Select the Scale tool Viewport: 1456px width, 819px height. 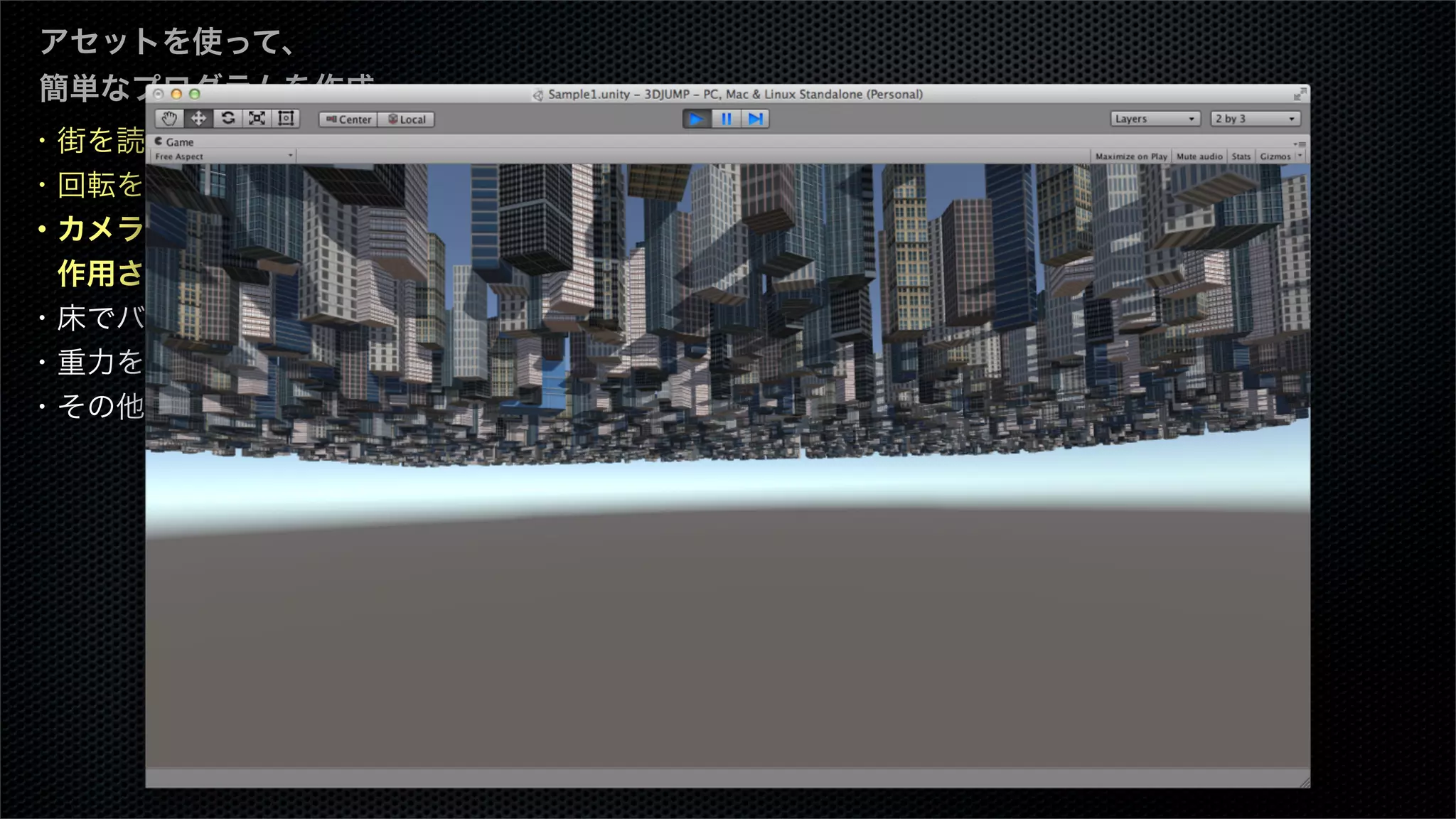coord(257,119)
